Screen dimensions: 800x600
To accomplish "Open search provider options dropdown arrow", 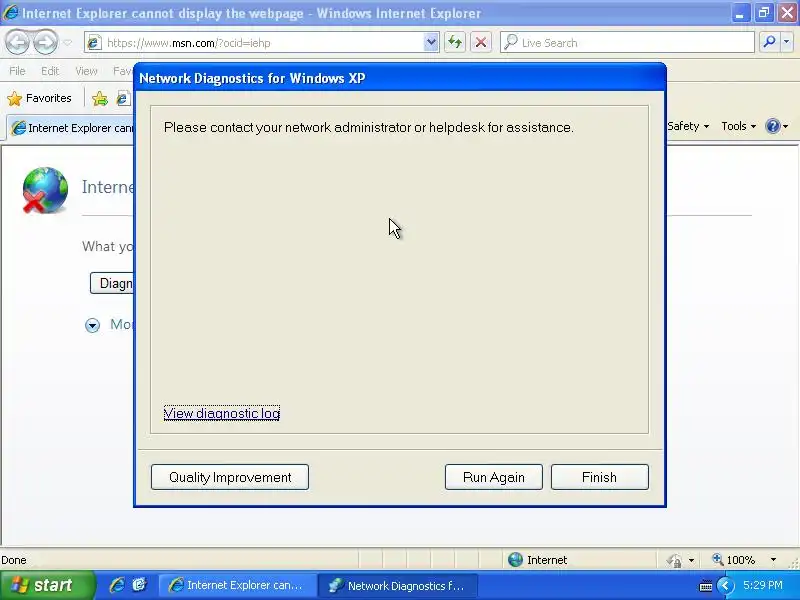I will 786,42.
